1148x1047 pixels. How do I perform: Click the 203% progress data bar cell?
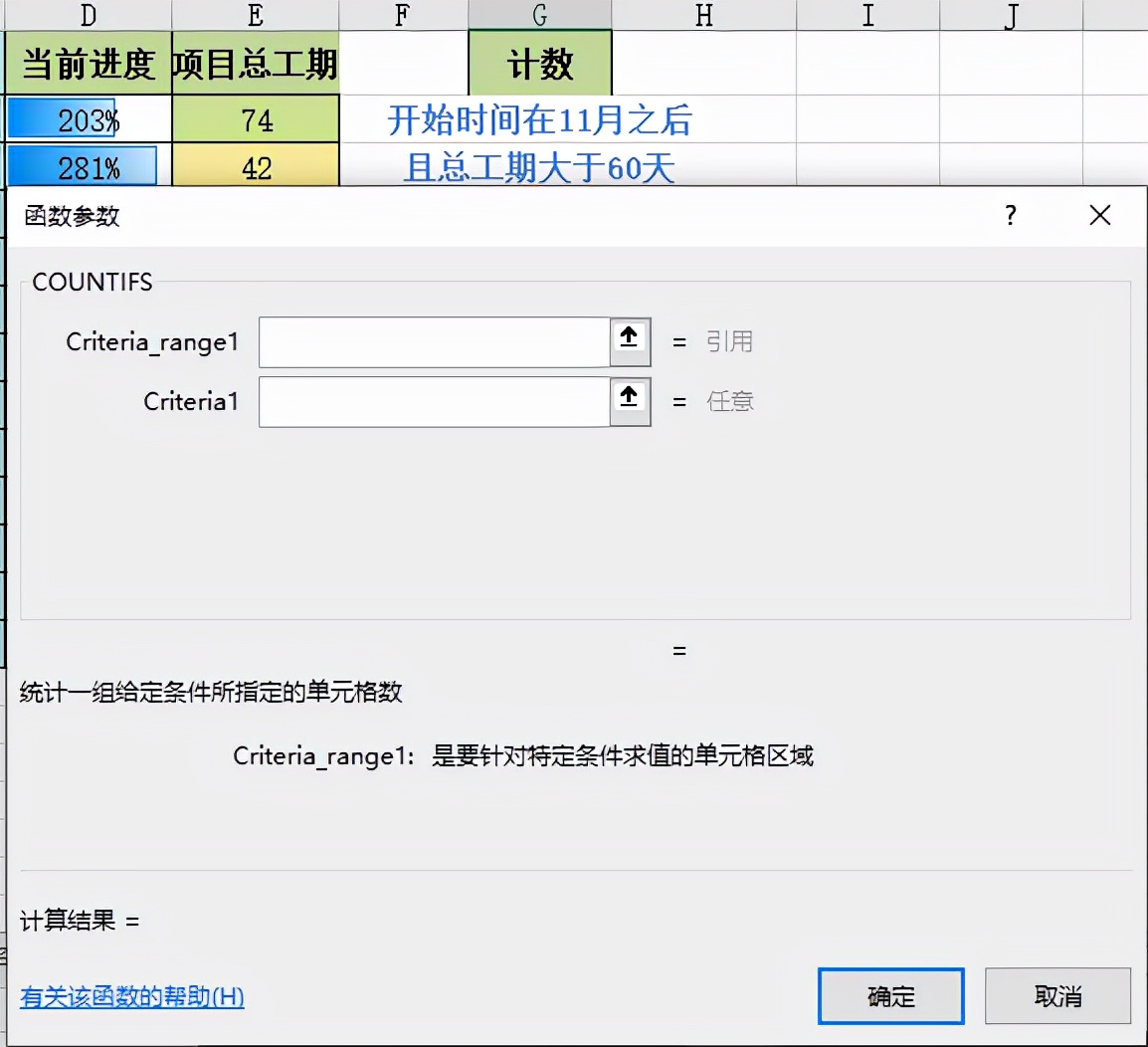85,120
